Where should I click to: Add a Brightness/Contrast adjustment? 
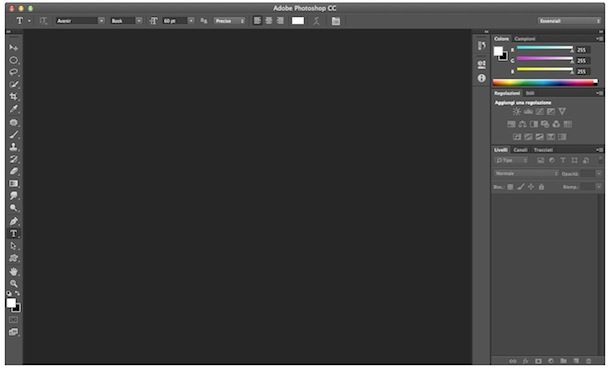coord(517,112)
